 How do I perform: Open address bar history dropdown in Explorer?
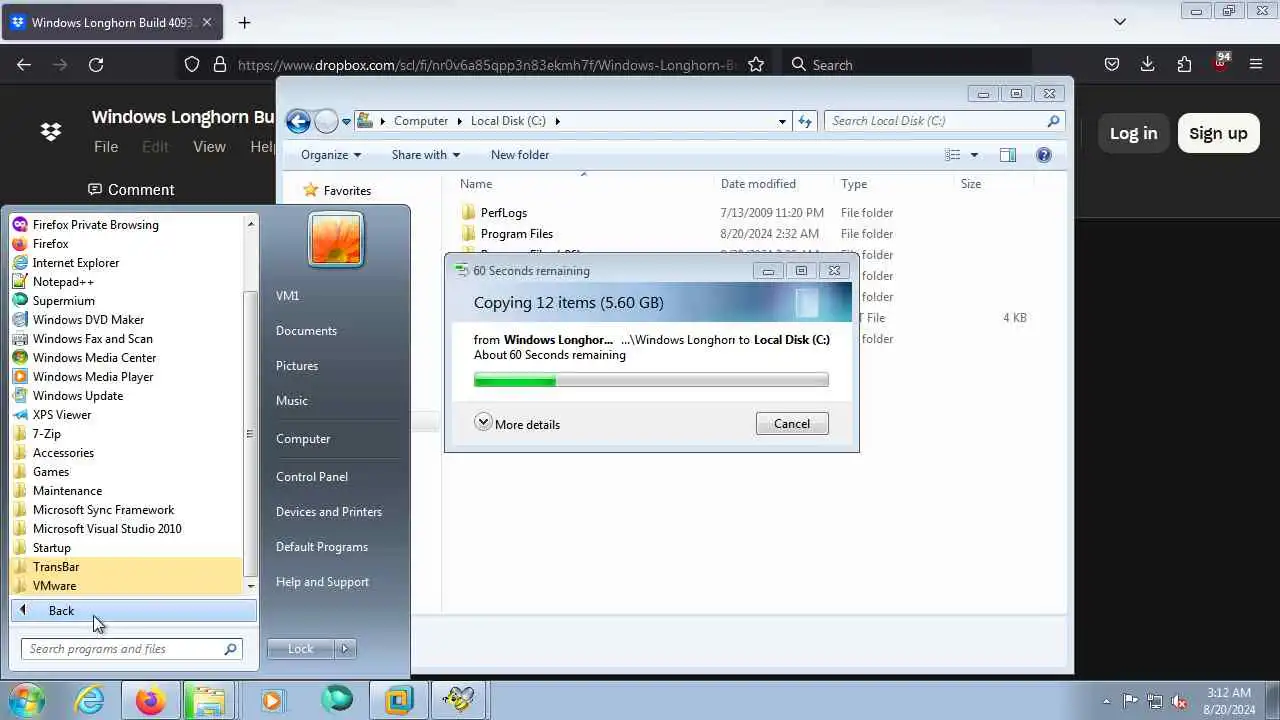(x=782, y=121)
